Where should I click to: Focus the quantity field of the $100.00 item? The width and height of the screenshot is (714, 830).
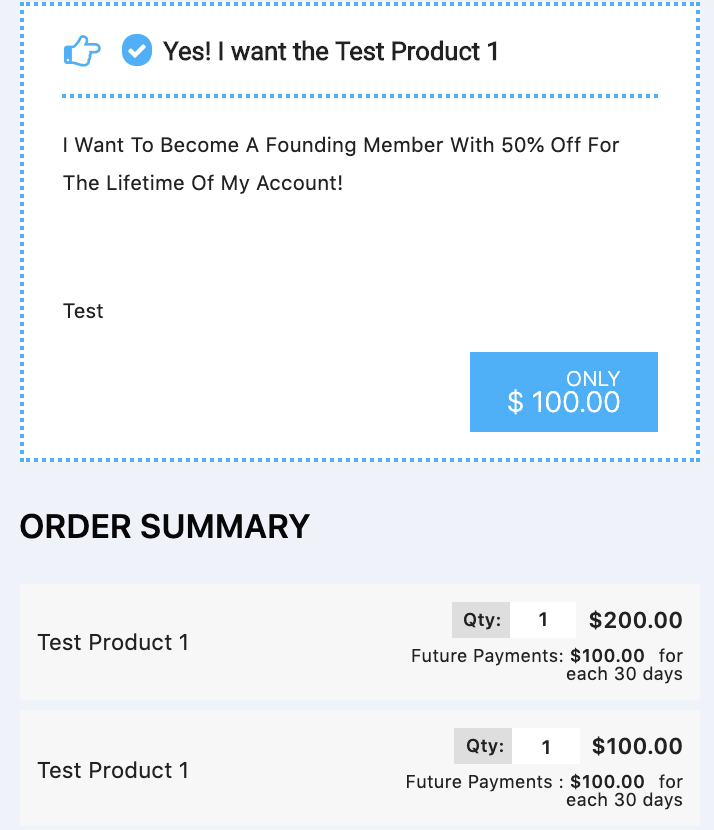[547, 747]
